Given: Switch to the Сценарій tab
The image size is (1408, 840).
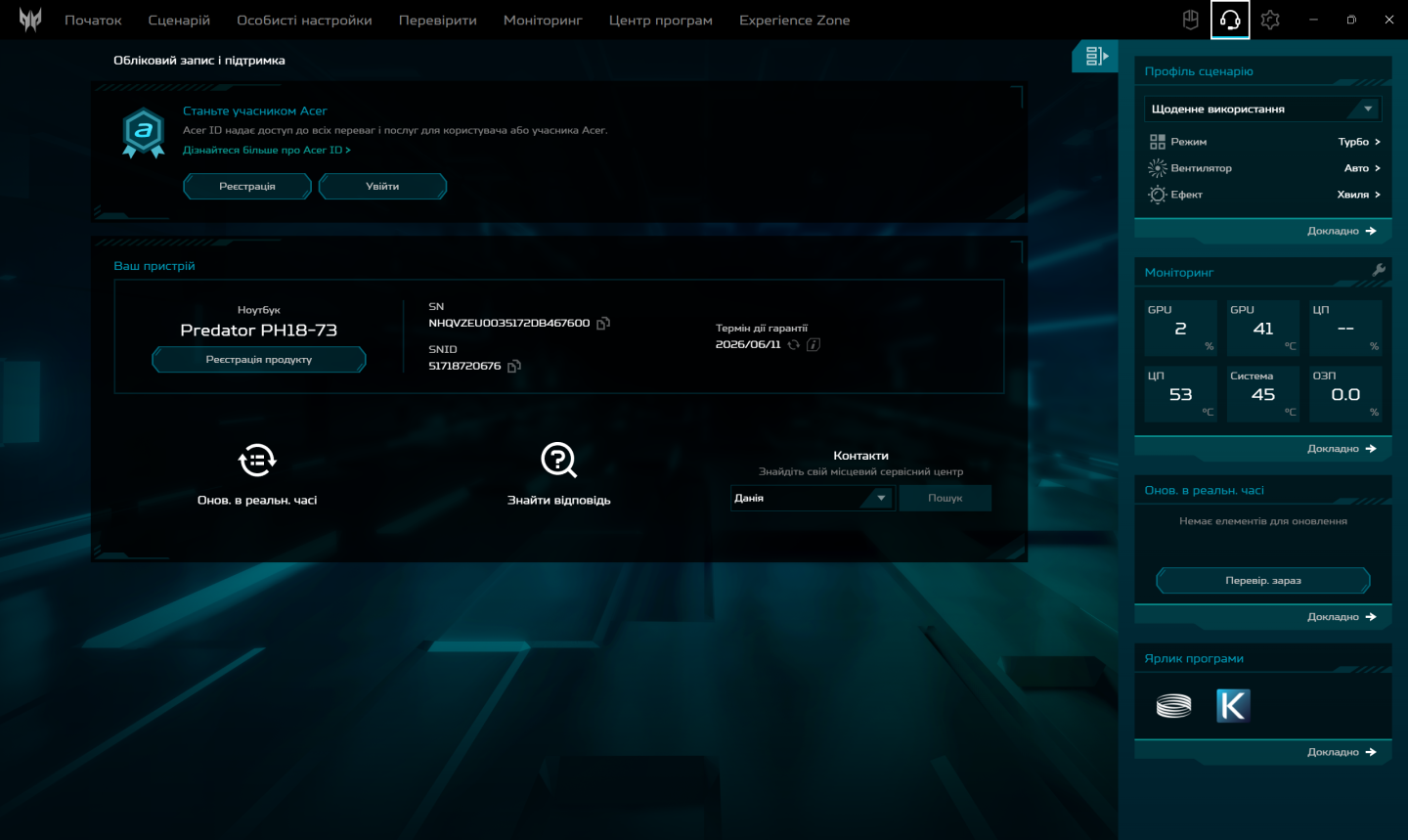Looking at the screenshot, I should (179, 21).
